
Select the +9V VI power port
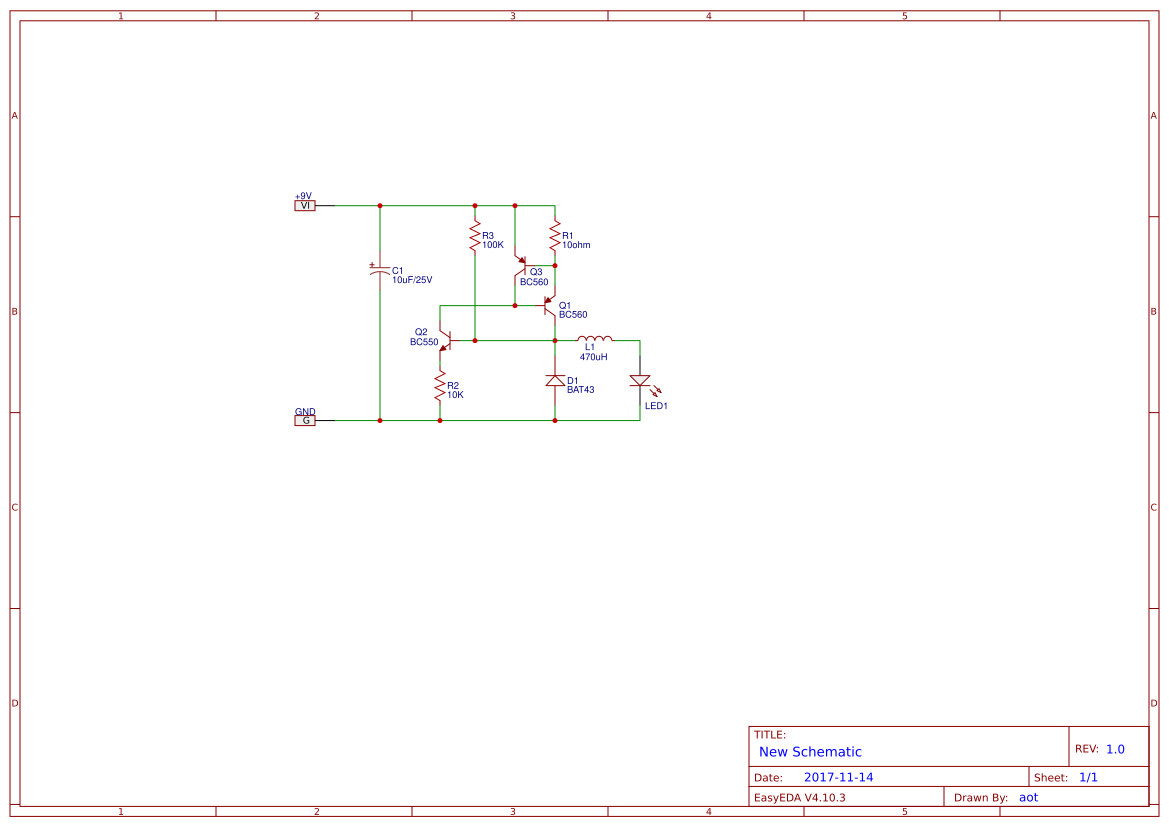click(305, 205)
